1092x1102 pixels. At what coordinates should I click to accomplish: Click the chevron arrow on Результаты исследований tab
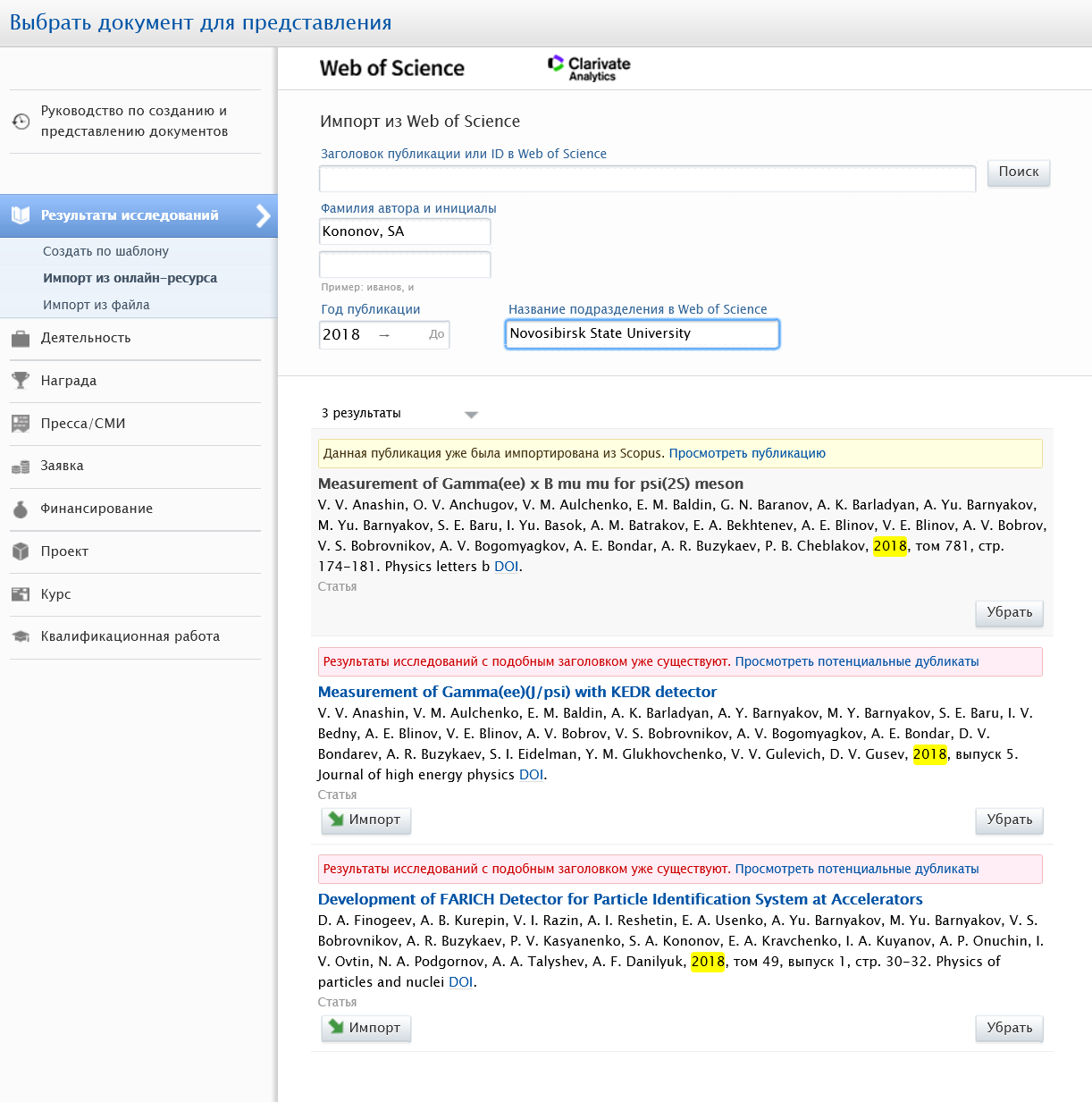263,215
